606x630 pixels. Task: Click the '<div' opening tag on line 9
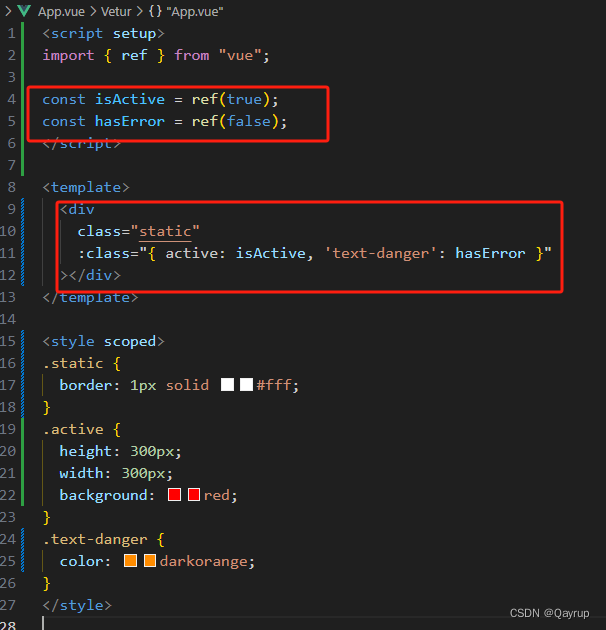pos(77,209)
